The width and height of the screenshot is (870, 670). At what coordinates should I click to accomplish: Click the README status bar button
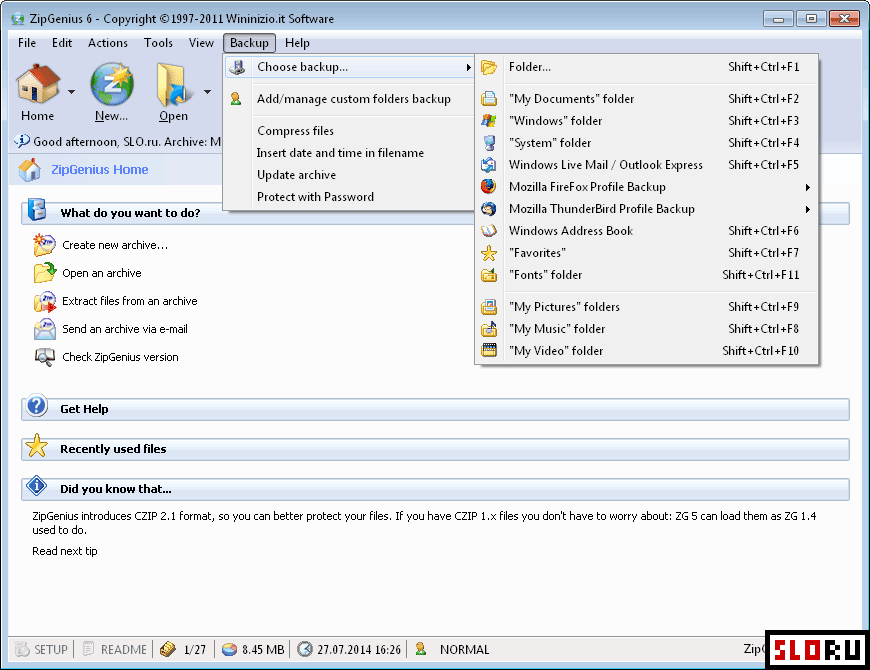[x=115, y=649]
